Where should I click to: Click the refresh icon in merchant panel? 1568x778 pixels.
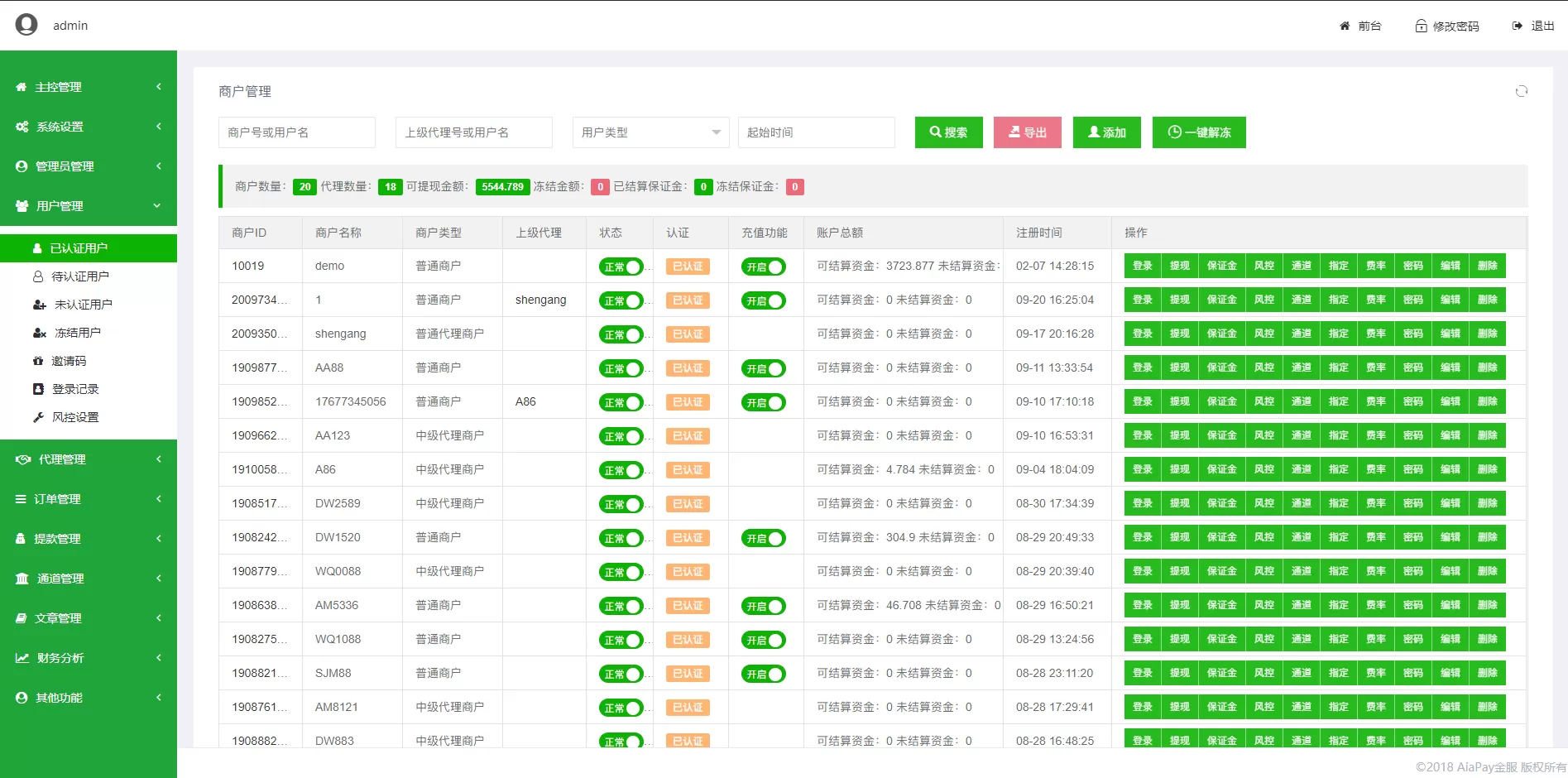[x=1521, y=91]
